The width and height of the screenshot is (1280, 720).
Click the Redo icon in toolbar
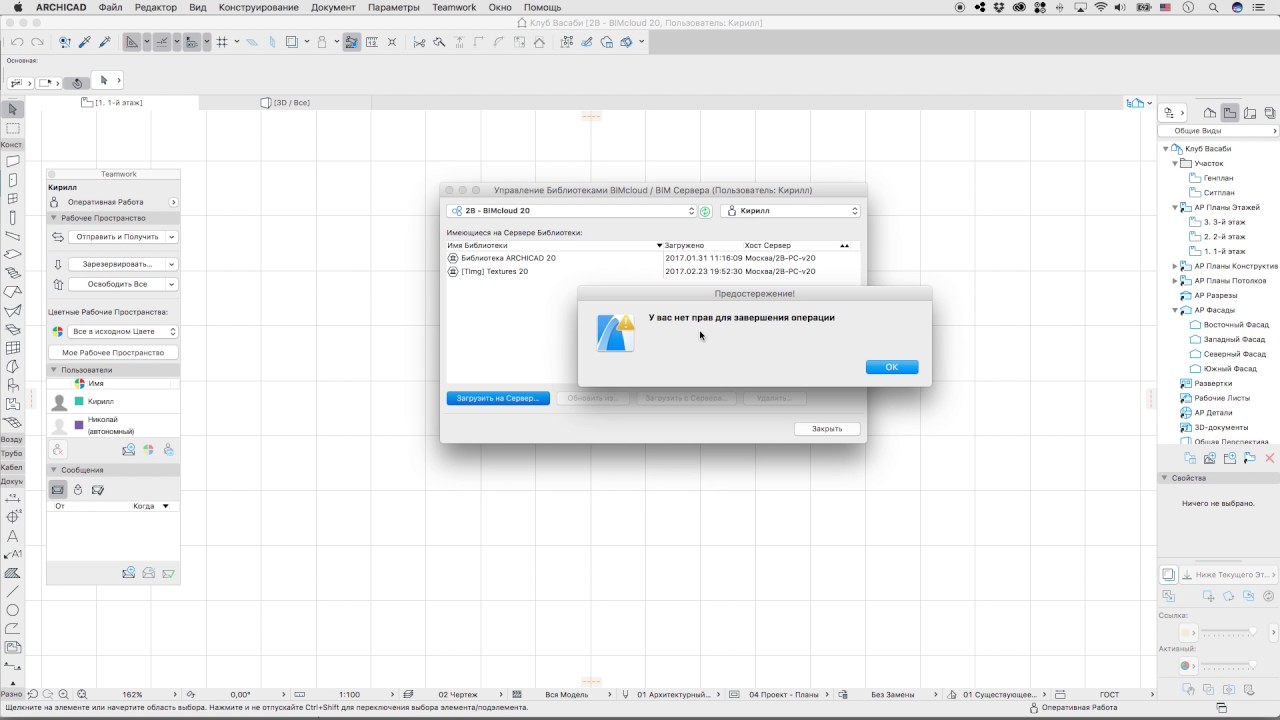click(x=37, y=42)
